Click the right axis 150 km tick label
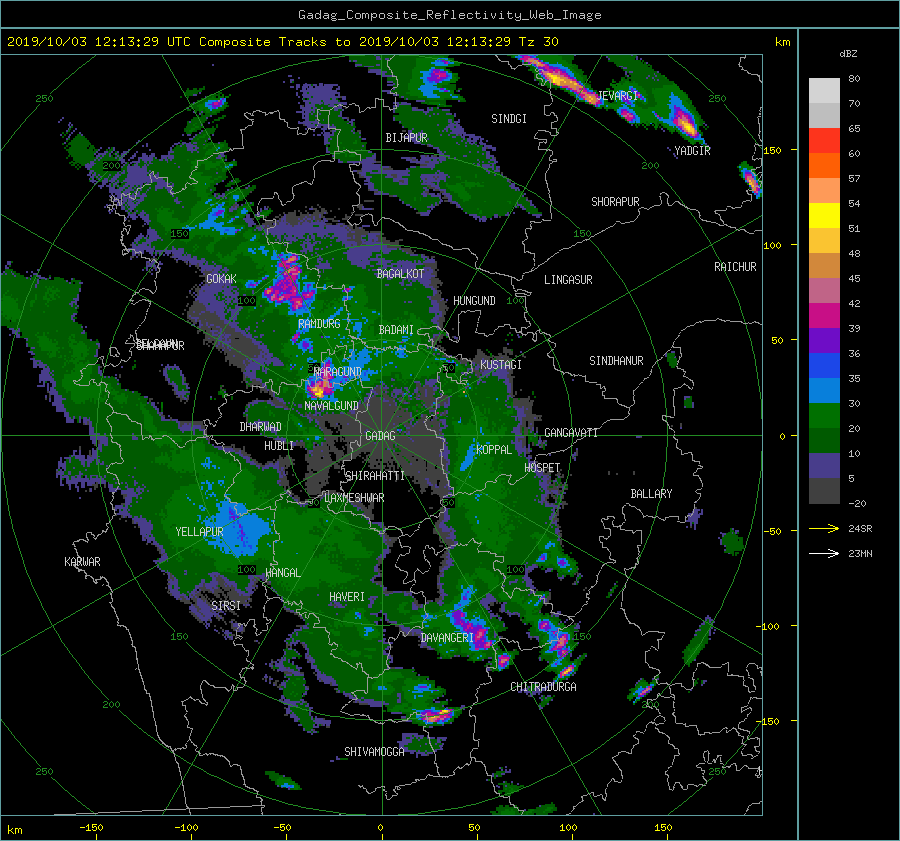 click(773, 150)
